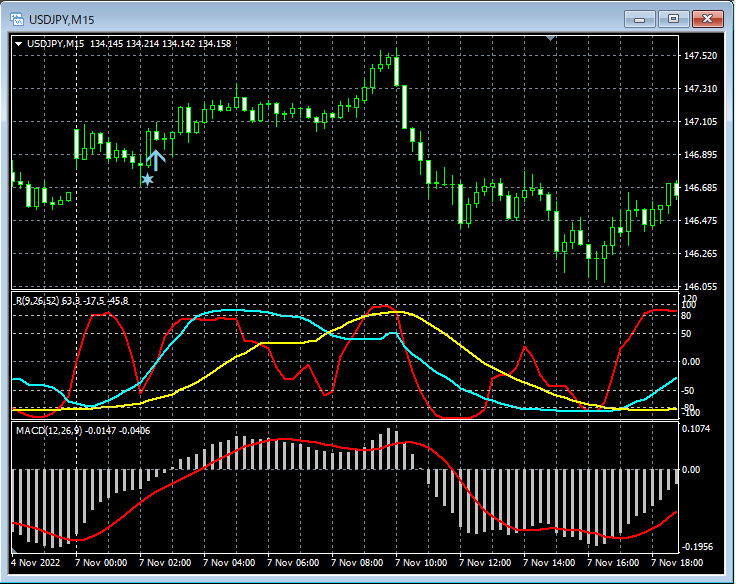This screenshot has height=584, width=736.
Task: Click the chart window icon in title bar
Action: pyautogui.click(x=17, y=18)
